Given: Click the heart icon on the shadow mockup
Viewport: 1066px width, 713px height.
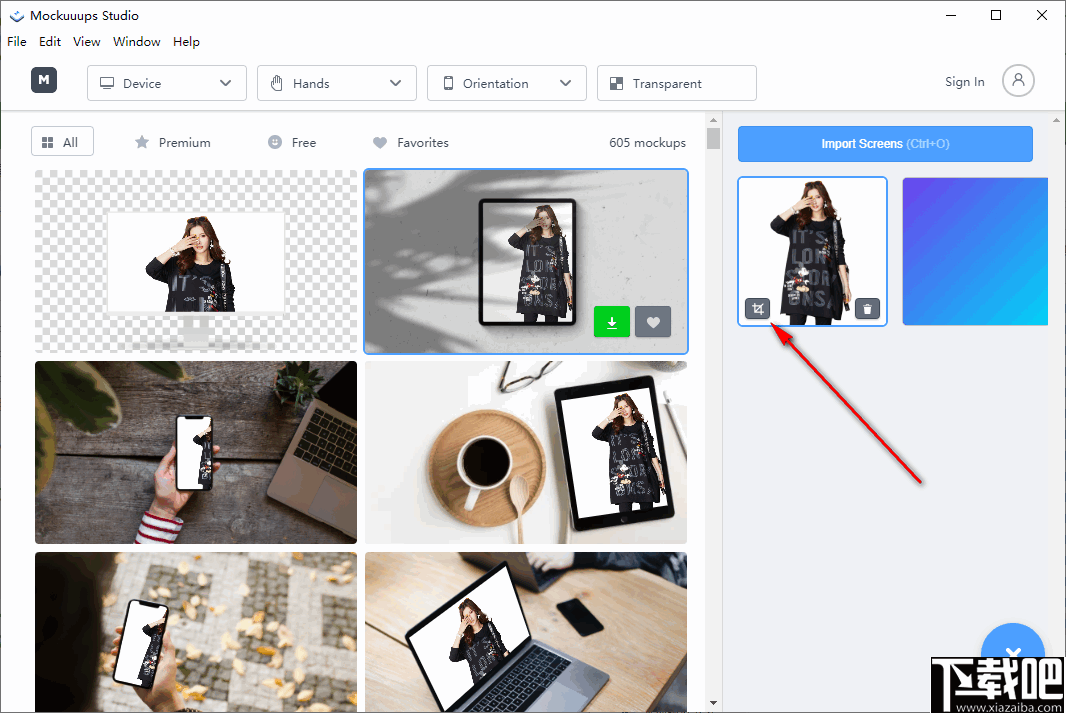Looking at the screenshot, I should coord(652,321).
